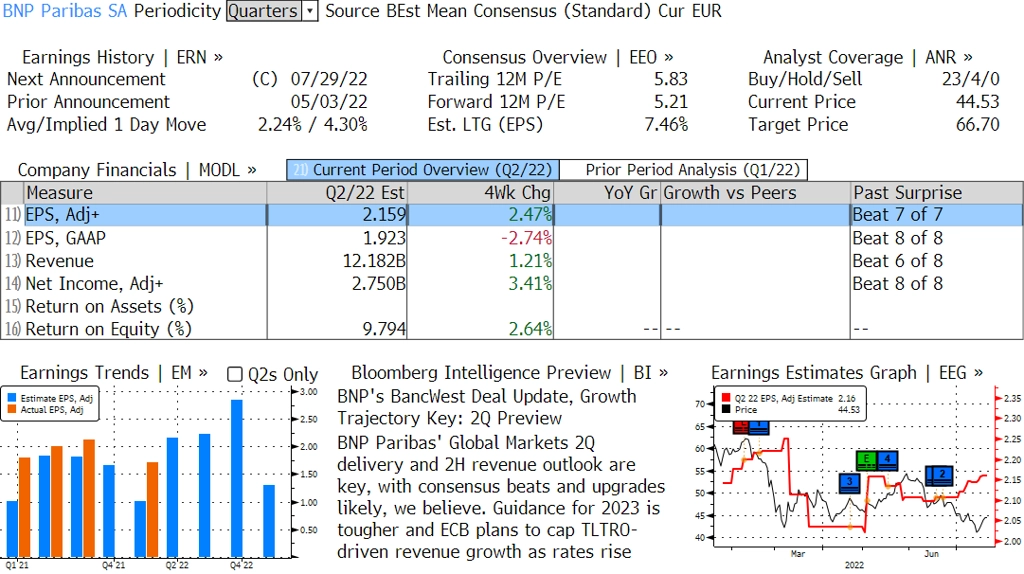Select the blue marker numbered 4

[887, 460]
